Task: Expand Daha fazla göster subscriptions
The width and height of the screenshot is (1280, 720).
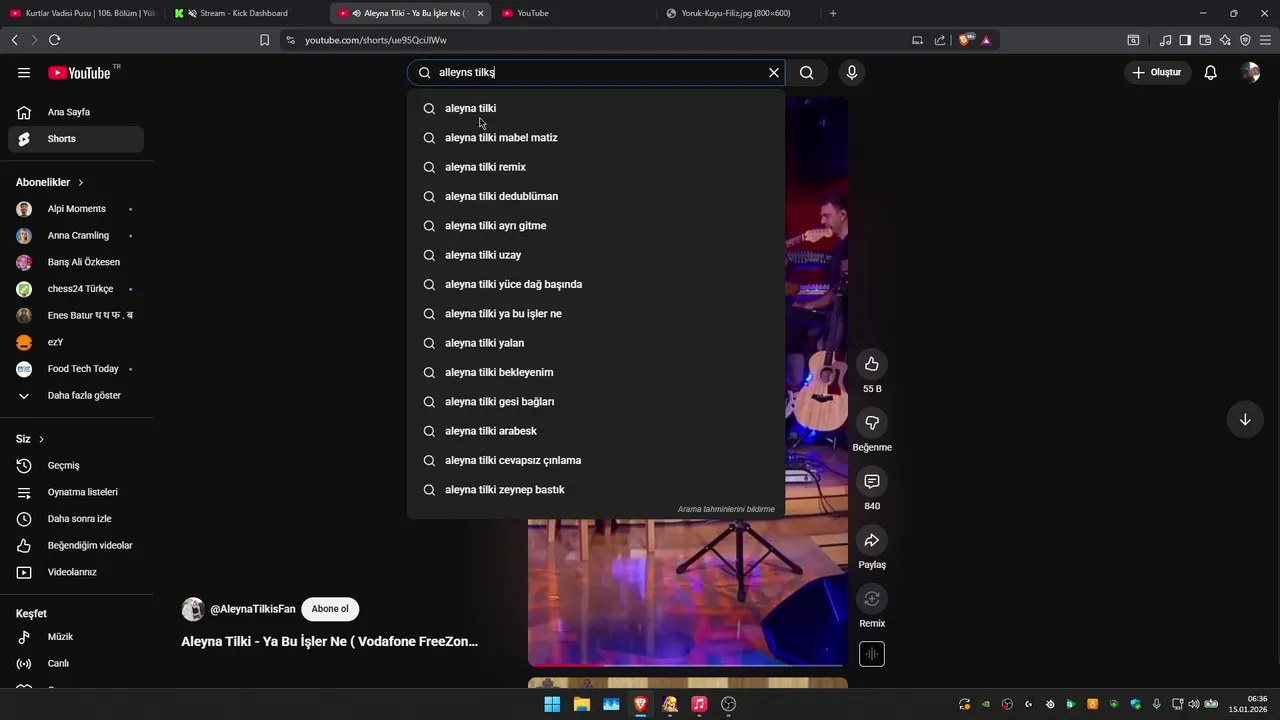Action: pos(76,395)
